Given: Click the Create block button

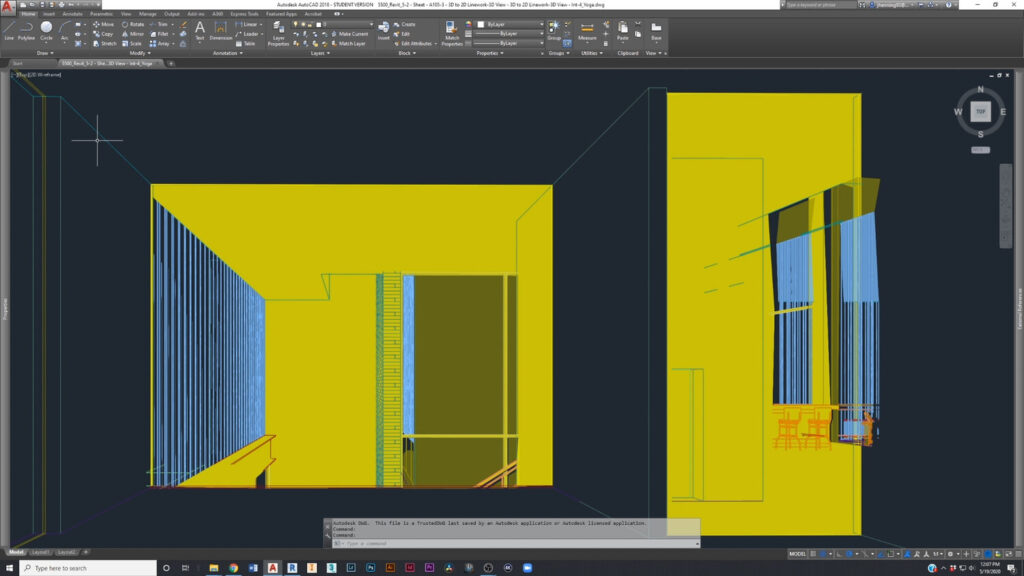Looking at the screenshot, I should [x=407, y=24].
